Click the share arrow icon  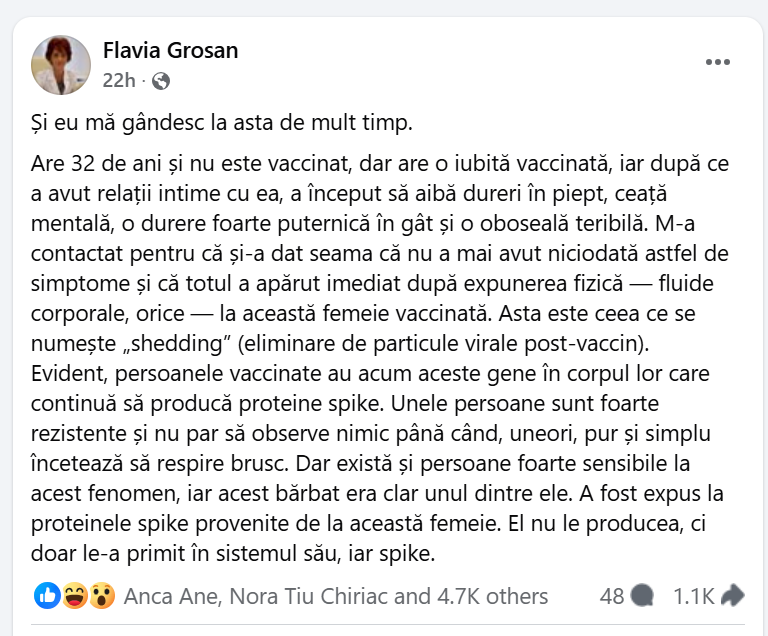(733, 596)
